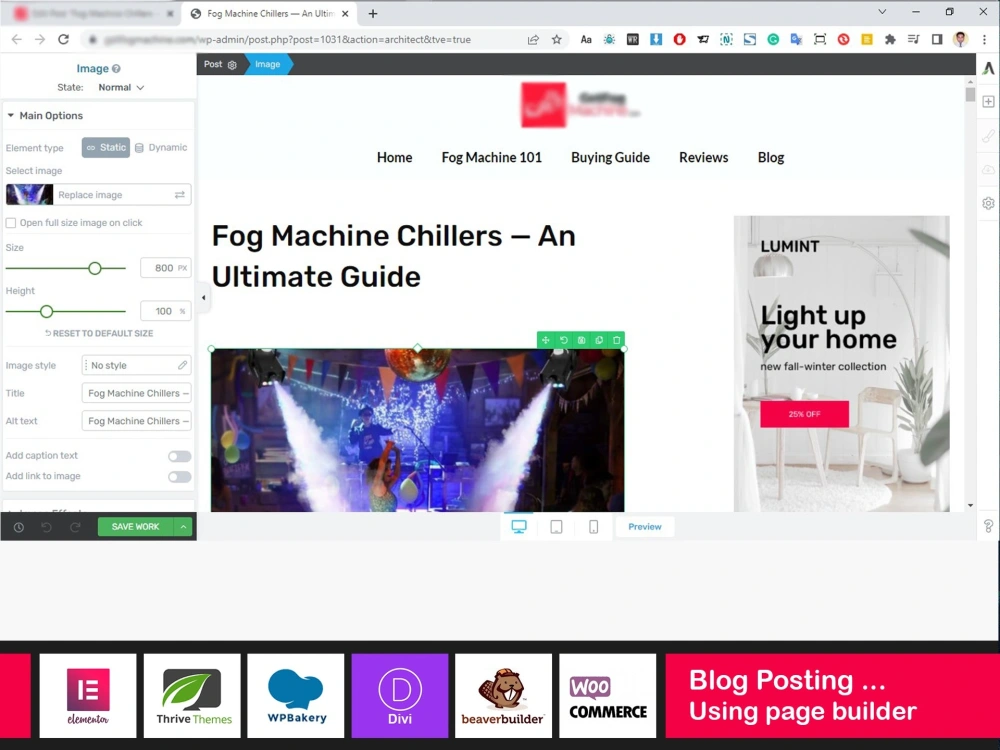This screenshot has height=750, width=1000.
Task: Toggle Add caption text switch
Action: click(x=179, y=456)
